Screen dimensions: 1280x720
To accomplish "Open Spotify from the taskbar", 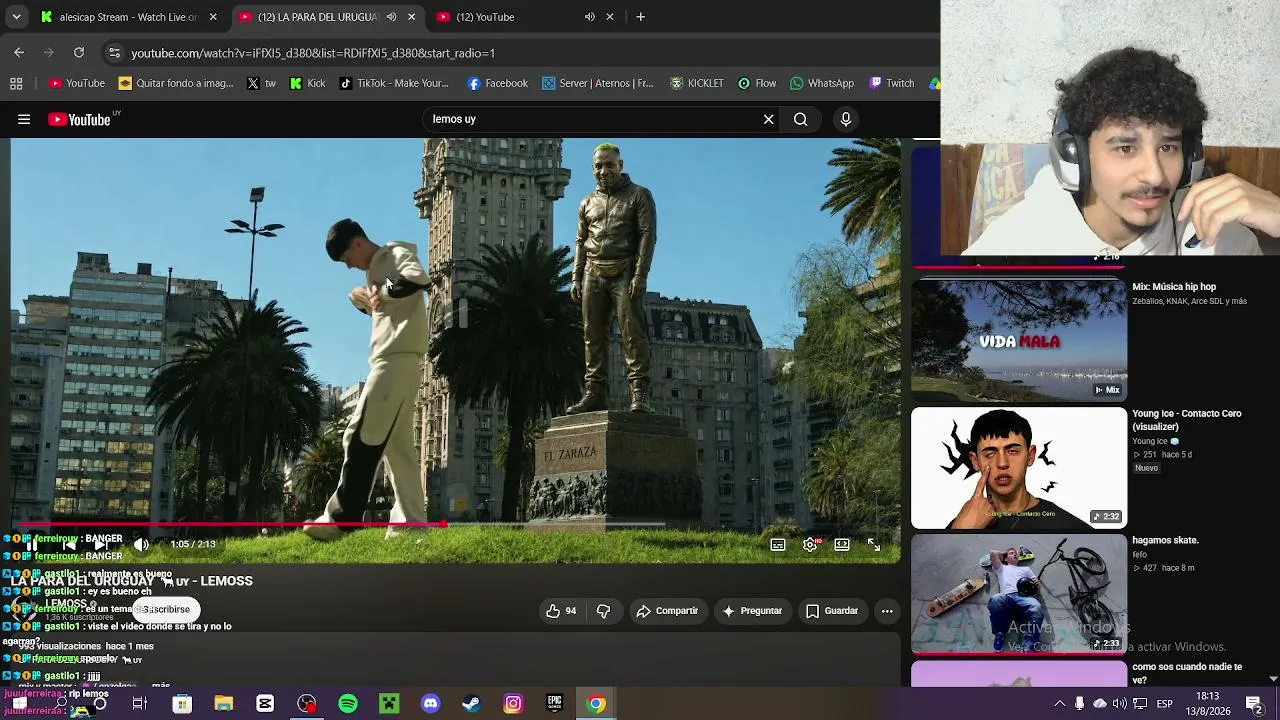I will 348,704.
